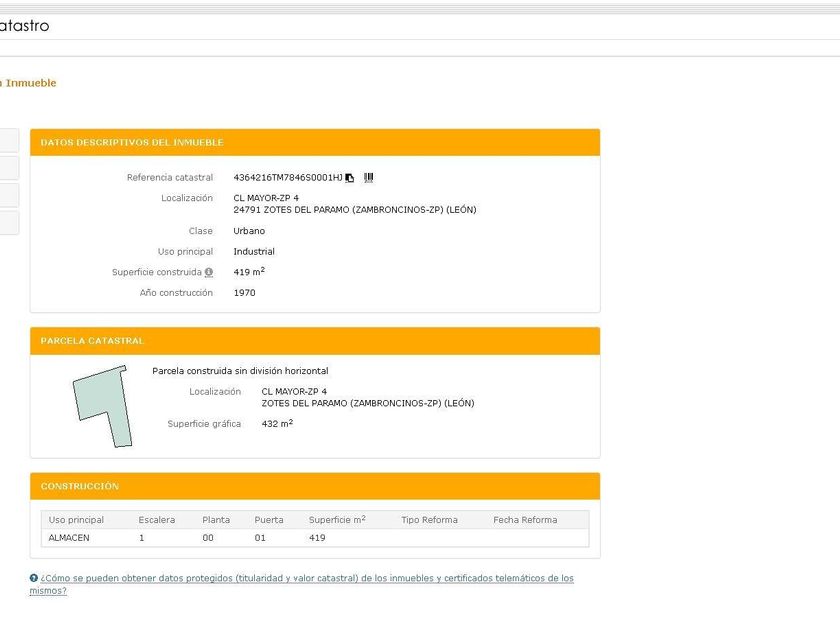The image size is (840, 630).
Task: Select text Parcela construida sin división horizontal
Action: [x=240, y=371]
